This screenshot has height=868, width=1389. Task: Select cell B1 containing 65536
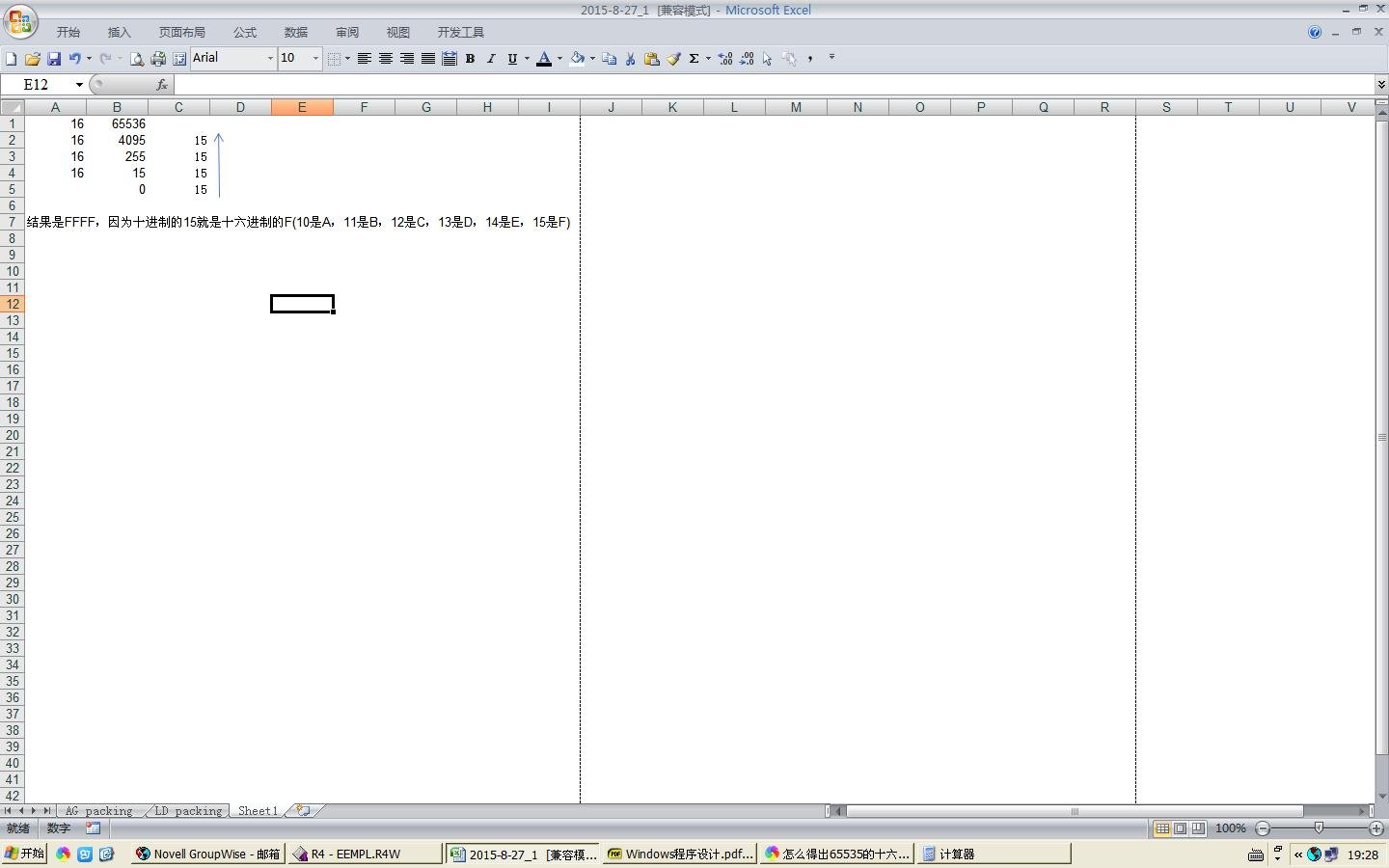click(x=117, y=123)
